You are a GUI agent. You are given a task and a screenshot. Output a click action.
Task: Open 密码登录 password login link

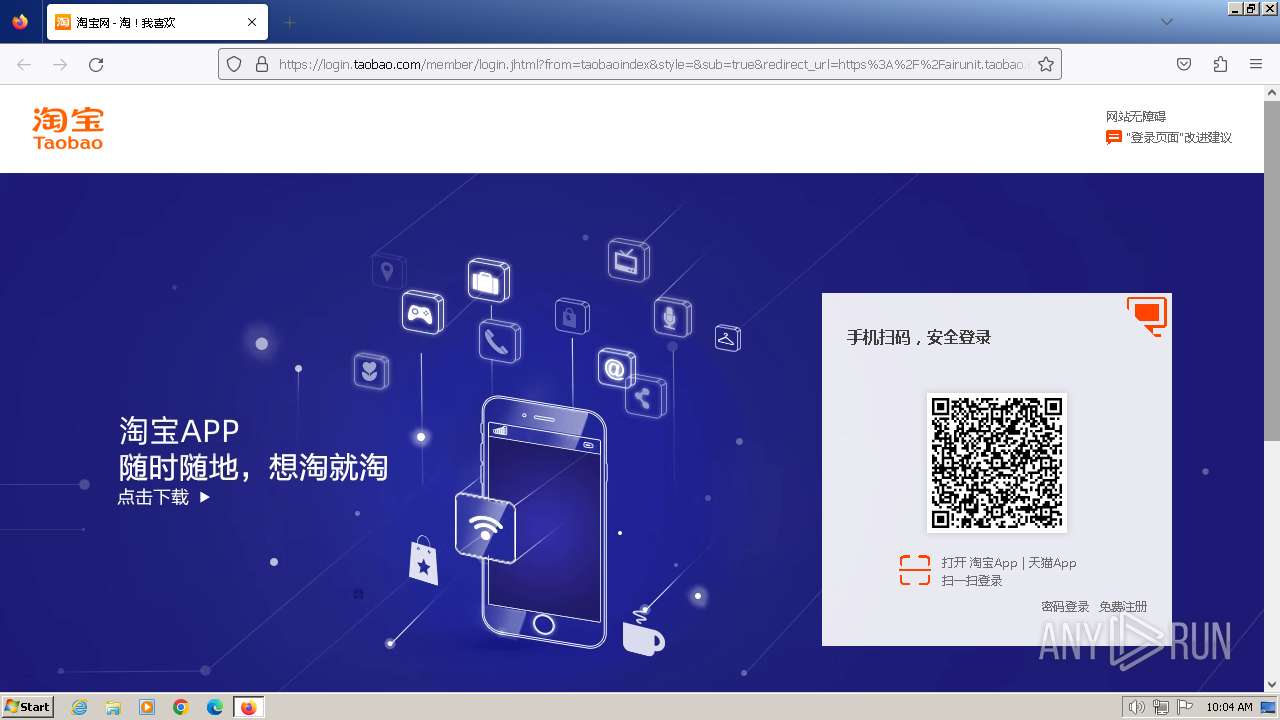point(1065,607)
